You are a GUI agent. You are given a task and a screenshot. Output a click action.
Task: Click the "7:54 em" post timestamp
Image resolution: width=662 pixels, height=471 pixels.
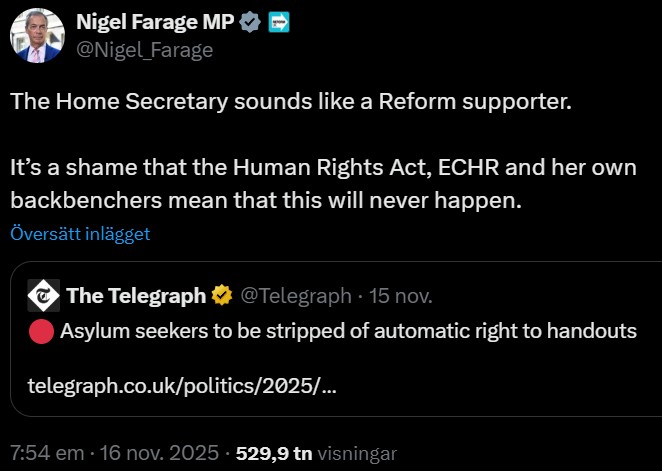[x=47, y=453]
